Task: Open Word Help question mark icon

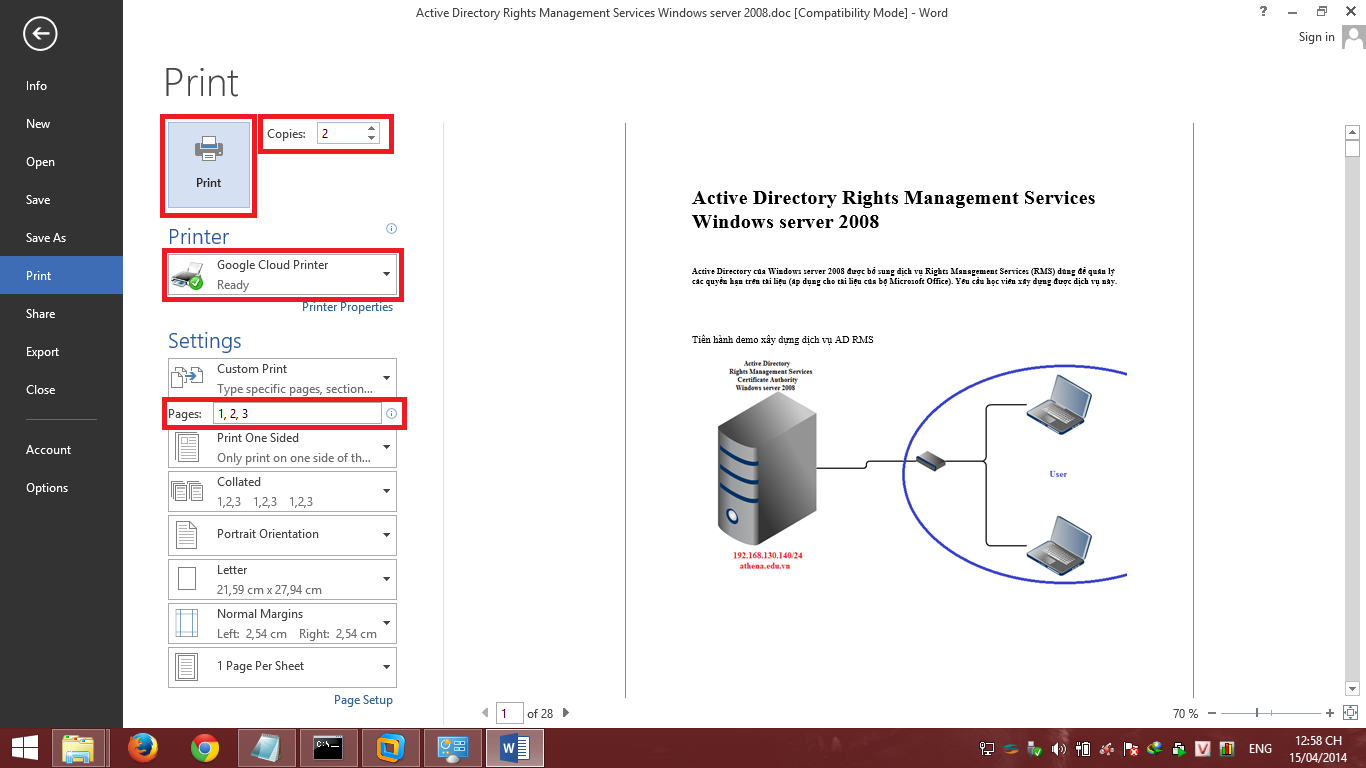Action: [1264, 12]
